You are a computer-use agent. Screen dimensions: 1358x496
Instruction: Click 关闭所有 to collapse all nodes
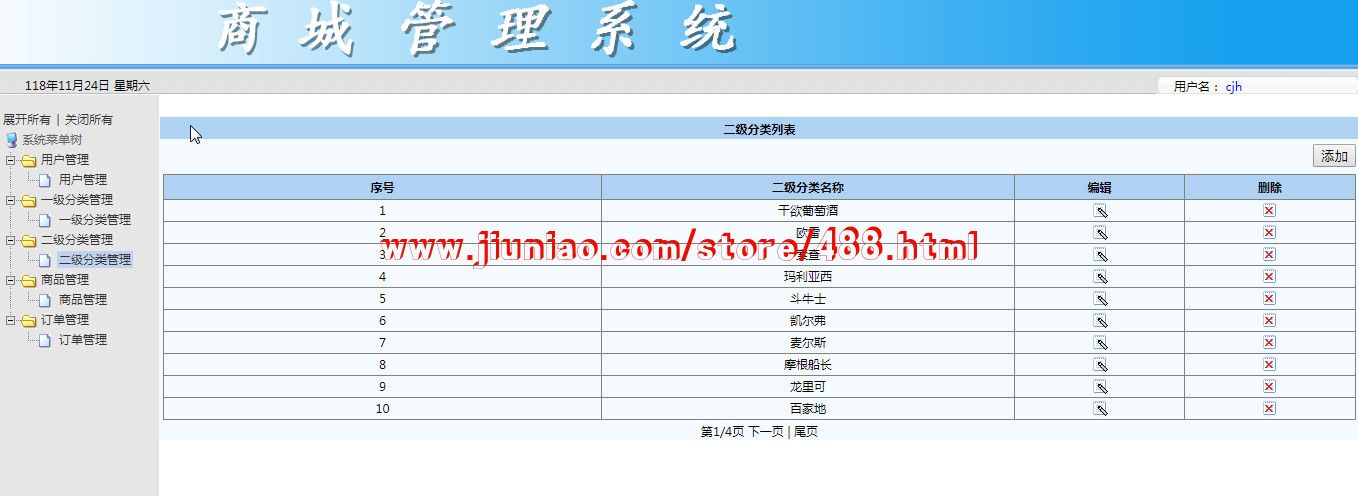tap(89, 119)
